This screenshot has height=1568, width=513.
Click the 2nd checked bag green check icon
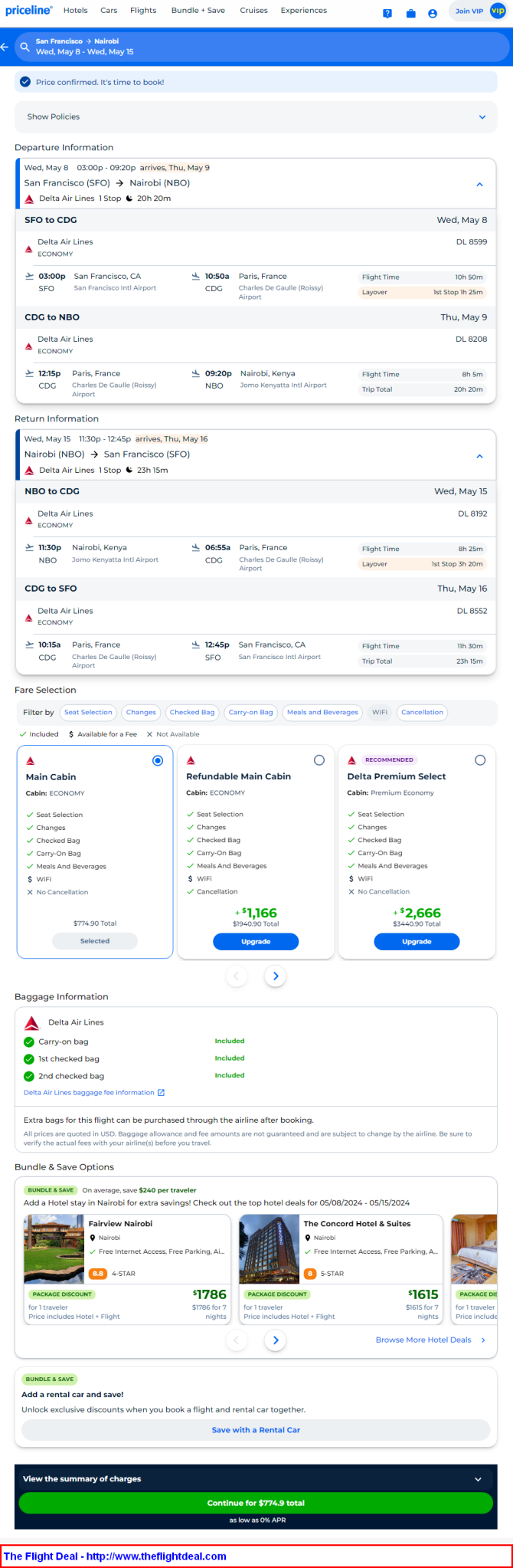29,1076
